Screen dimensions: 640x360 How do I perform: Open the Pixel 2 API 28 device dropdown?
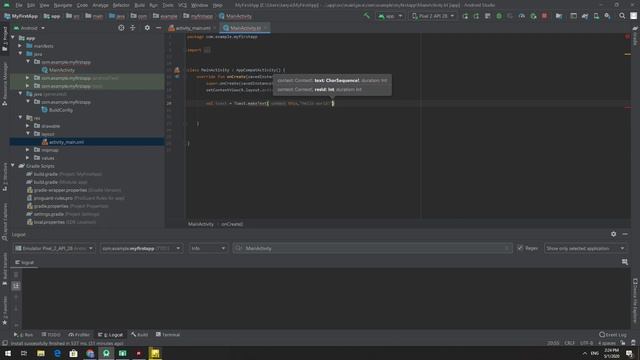click(433, 16)
